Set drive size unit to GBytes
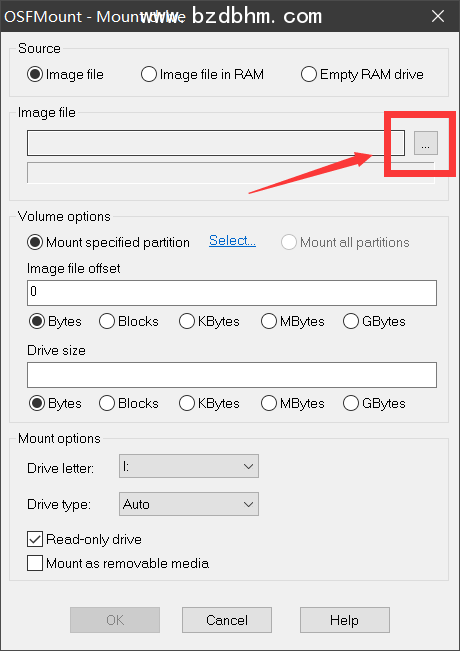Screen dimensions: 460x651 point(374,403)
